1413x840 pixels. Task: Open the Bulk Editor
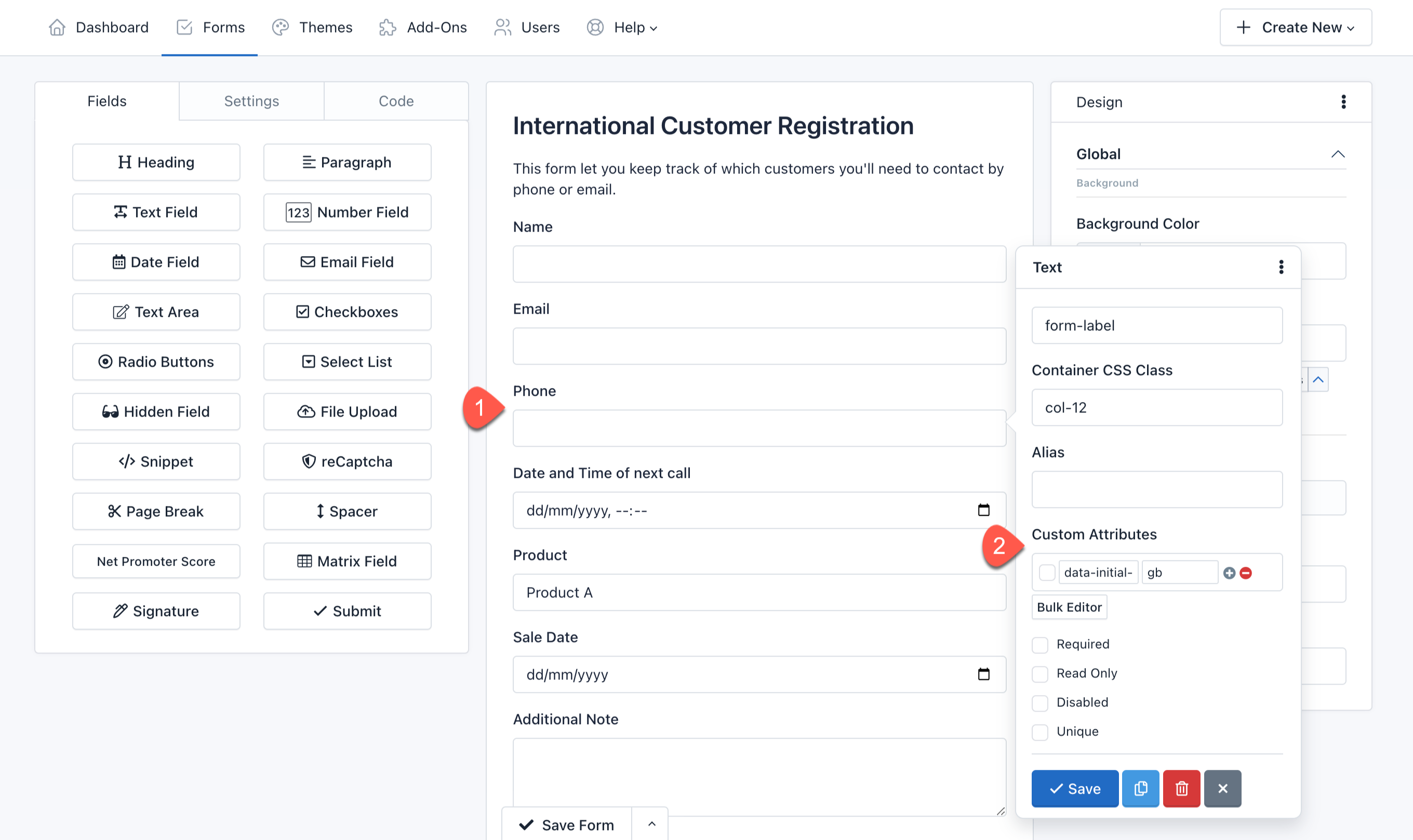point(1069,607)
